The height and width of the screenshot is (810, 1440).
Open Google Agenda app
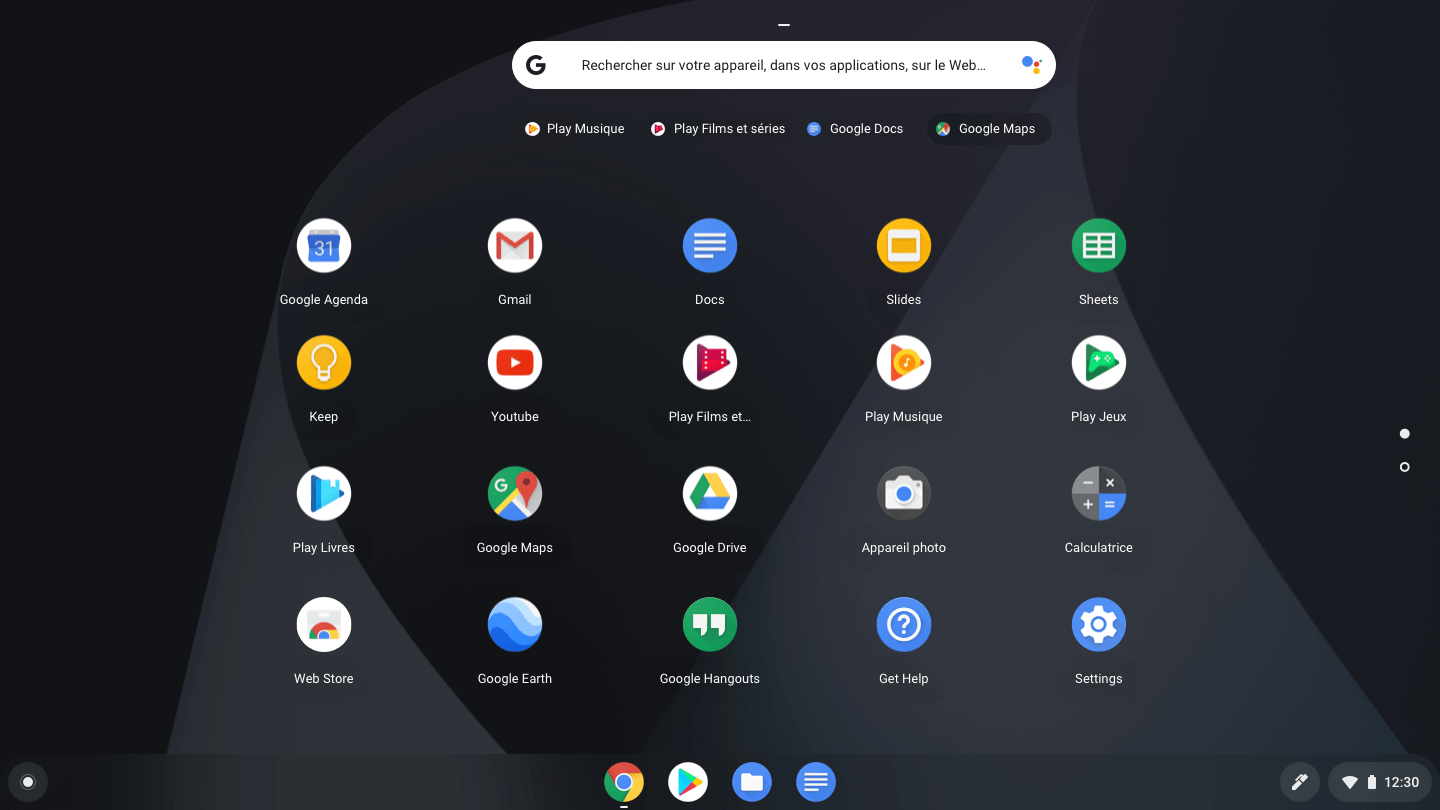324,246
